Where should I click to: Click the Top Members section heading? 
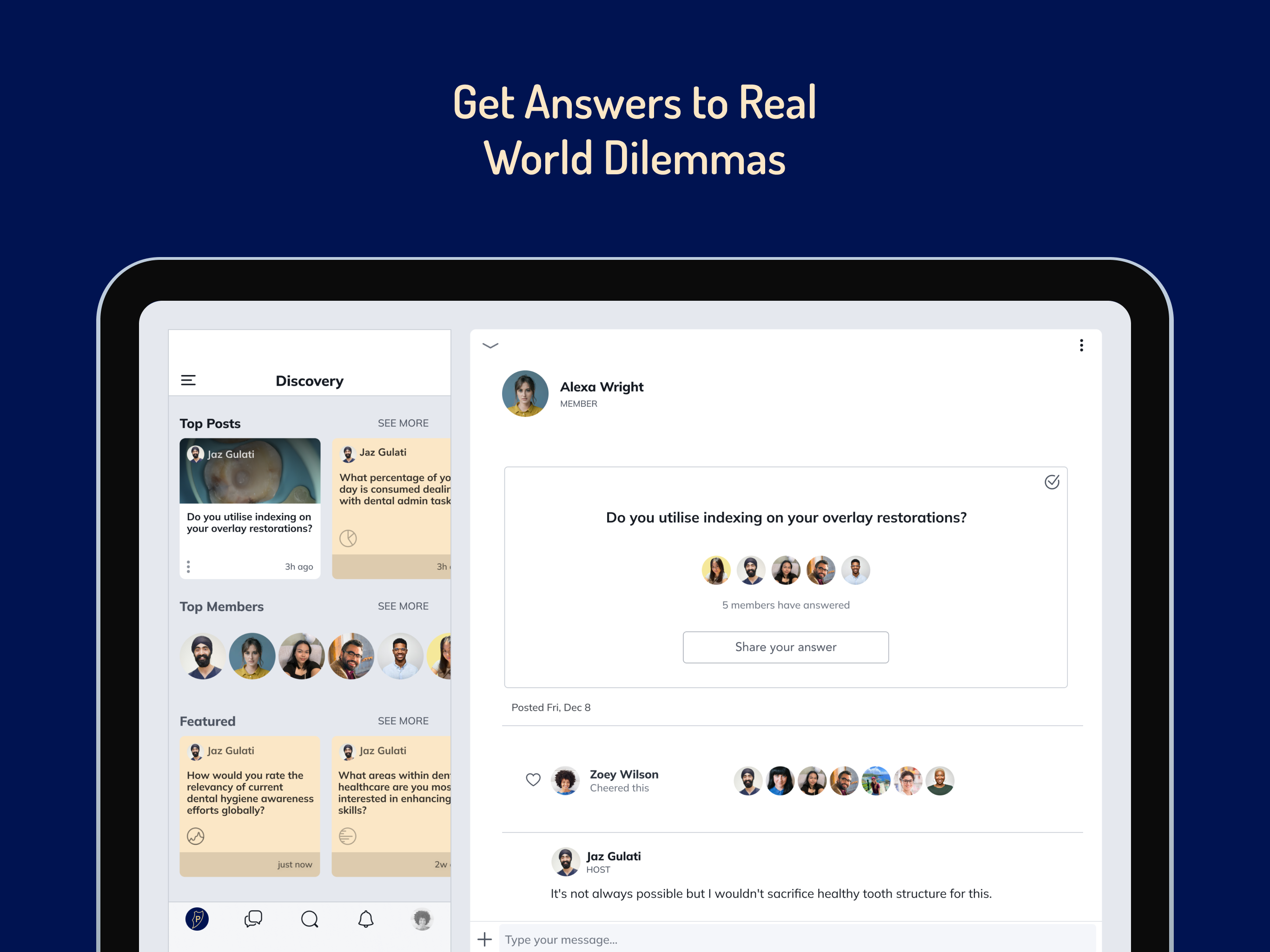click(x=221, y=607)
